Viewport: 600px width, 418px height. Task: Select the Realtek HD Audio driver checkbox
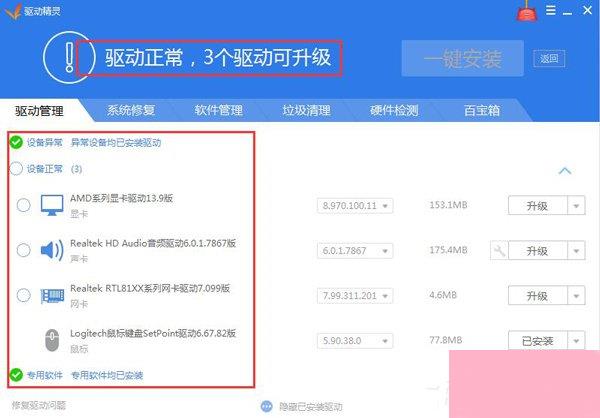(24, 250)
